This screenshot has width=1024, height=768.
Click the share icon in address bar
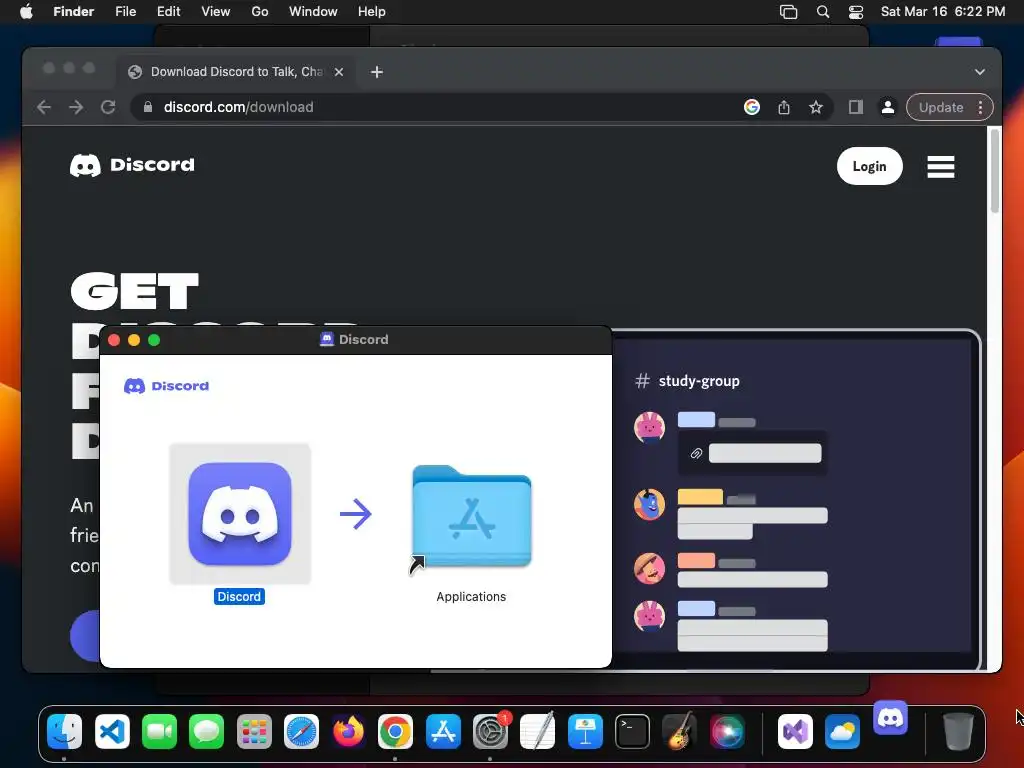(784, 107)
